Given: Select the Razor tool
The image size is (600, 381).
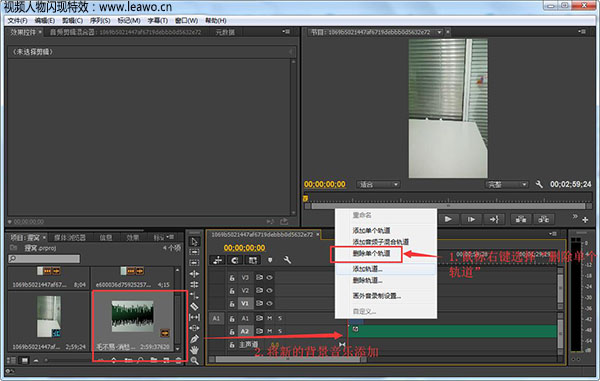Looking at the screenshot, I should pos(194,306).
